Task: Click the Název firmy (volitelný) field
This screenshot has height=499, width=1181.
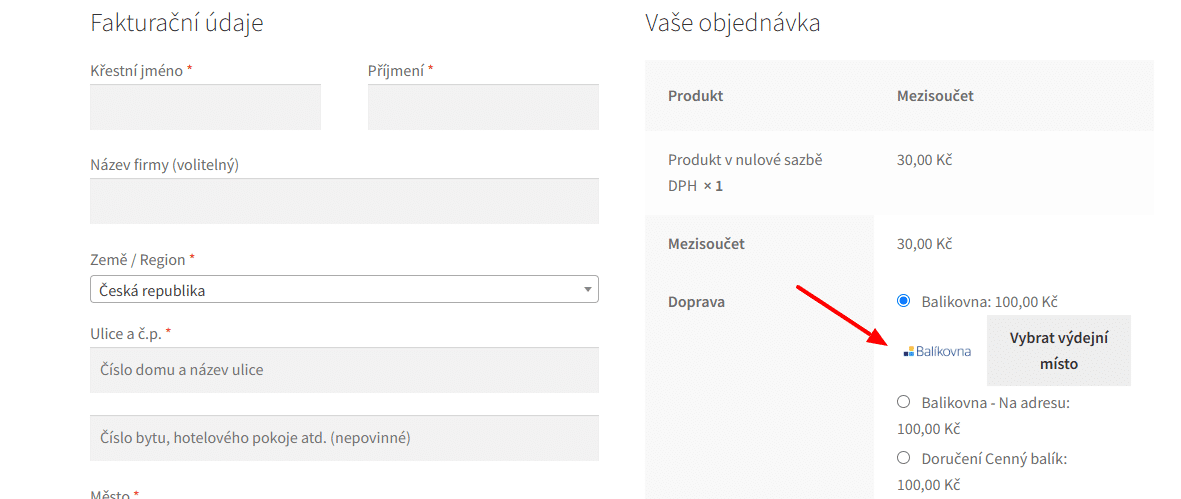Action: point(344,201)
